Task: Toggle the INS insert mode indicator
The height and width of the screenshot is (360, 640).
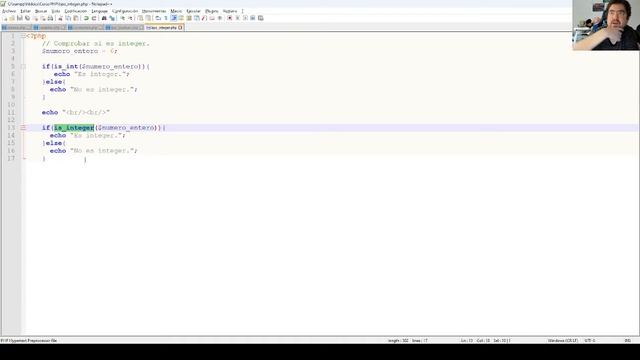Action: pos(628,340)
